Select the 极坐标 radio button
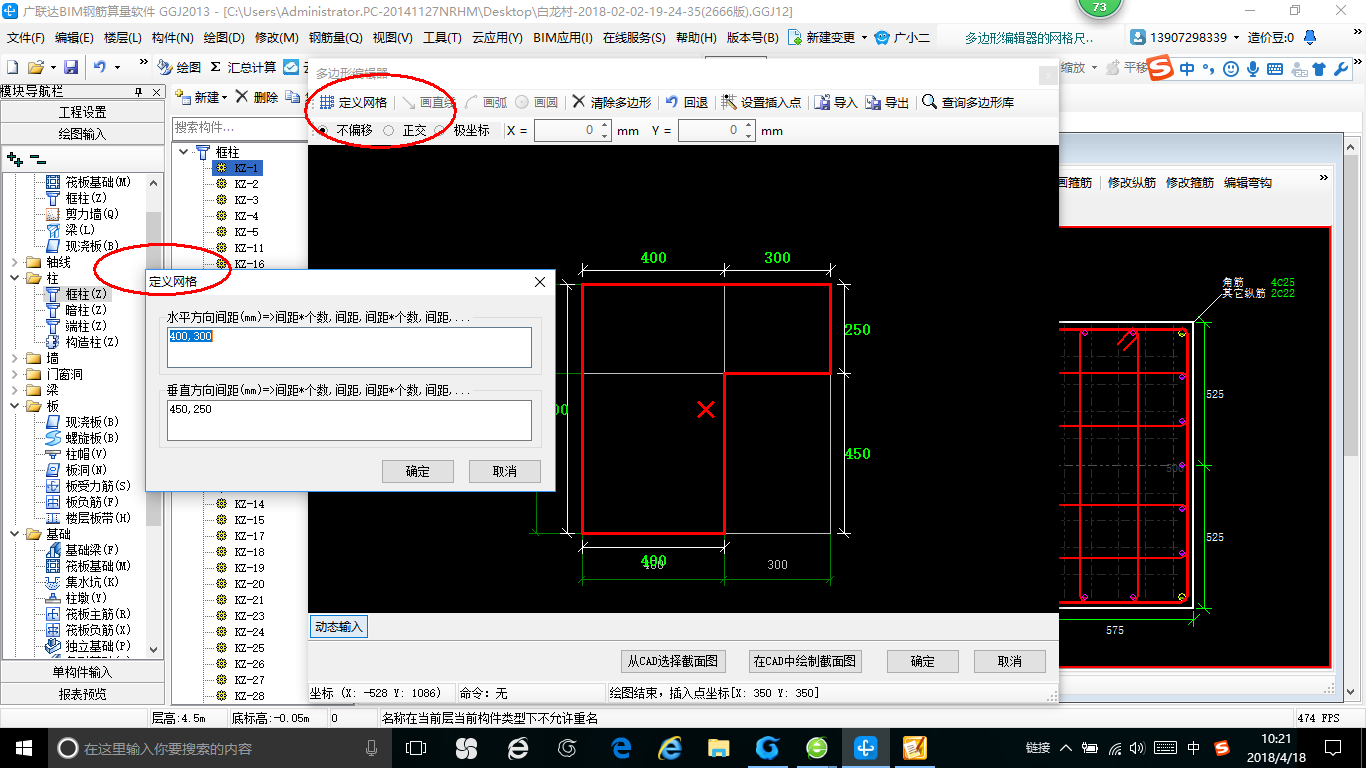This screenshot has height=768, width=1366. click(x=440, y=130)
